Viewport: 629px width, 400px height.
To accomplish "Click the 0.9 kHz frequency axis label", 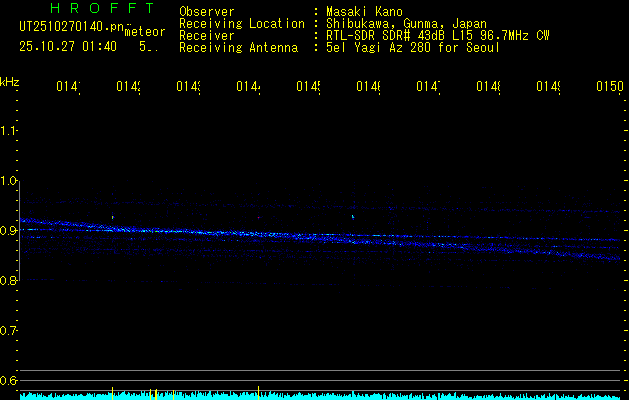I will [x=8, y=230].
